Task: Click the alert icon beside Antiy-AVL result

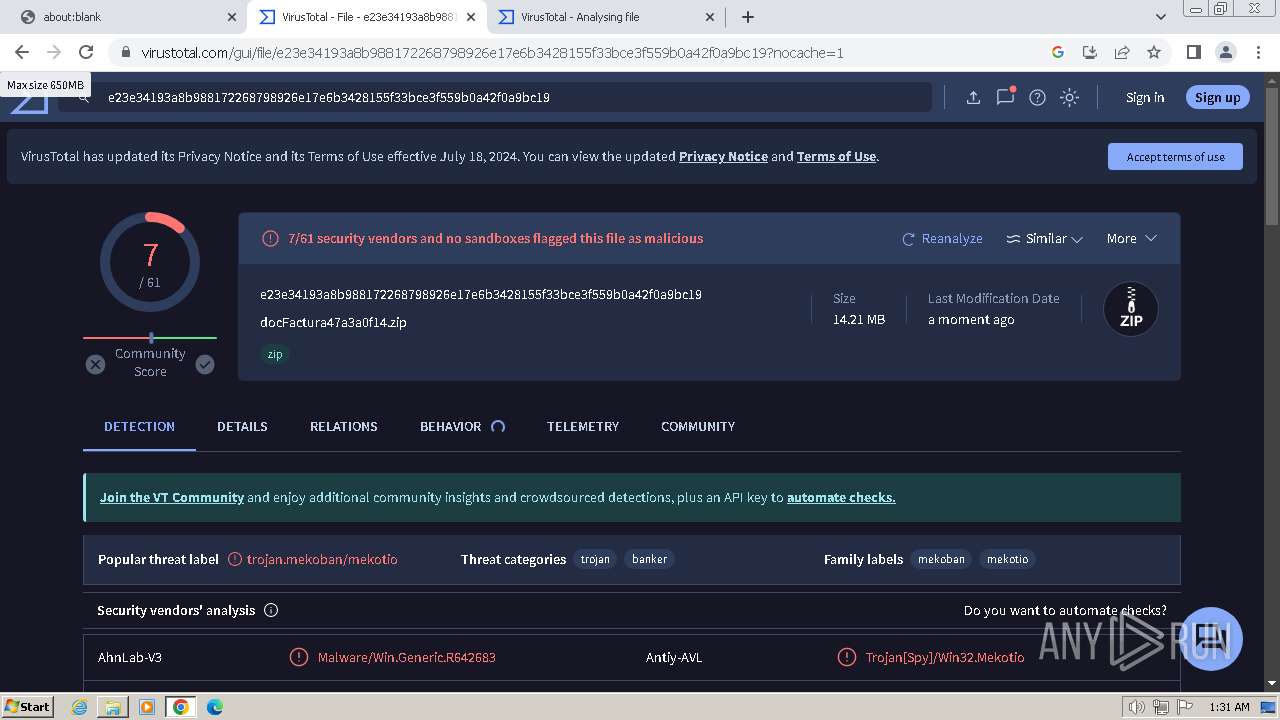Action: point(847,657)
